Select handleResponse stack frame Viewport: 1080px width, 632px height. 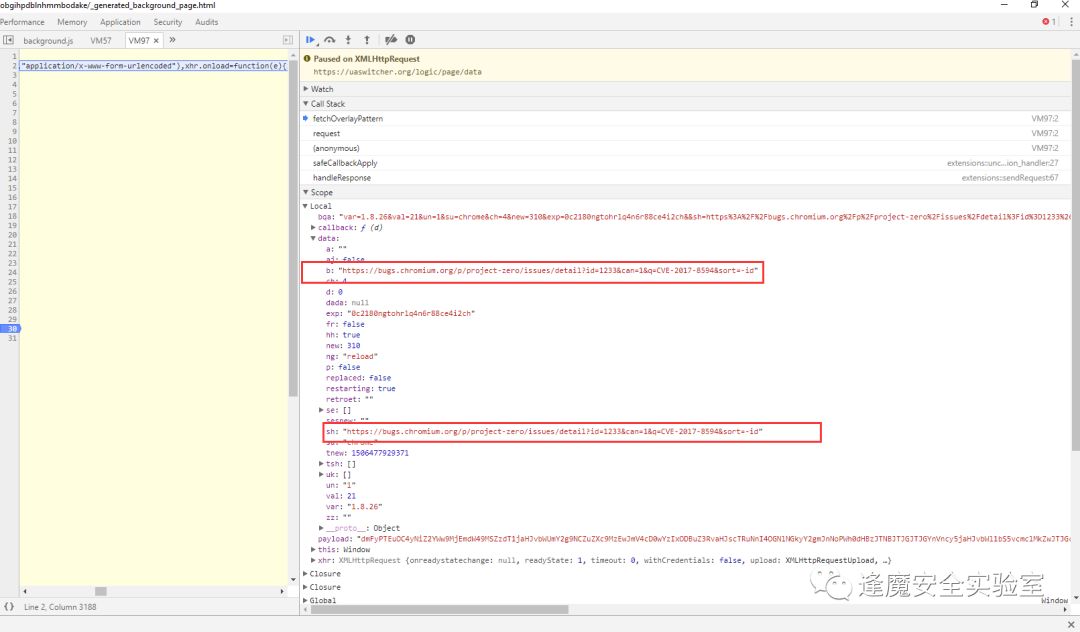687,178
